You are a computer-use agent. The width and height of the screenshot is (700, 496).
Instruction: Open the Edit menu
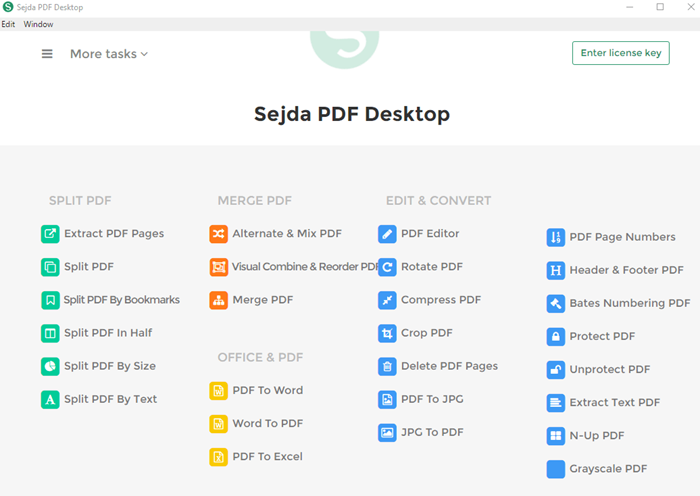click(8, 24)
